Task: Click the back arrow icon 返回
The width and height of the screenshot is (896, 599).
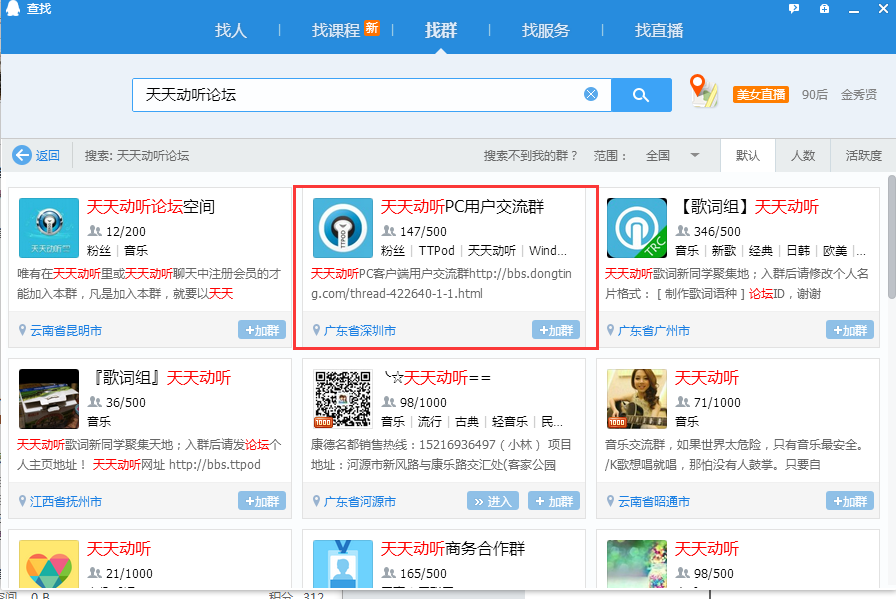Action: click(22, 155)
